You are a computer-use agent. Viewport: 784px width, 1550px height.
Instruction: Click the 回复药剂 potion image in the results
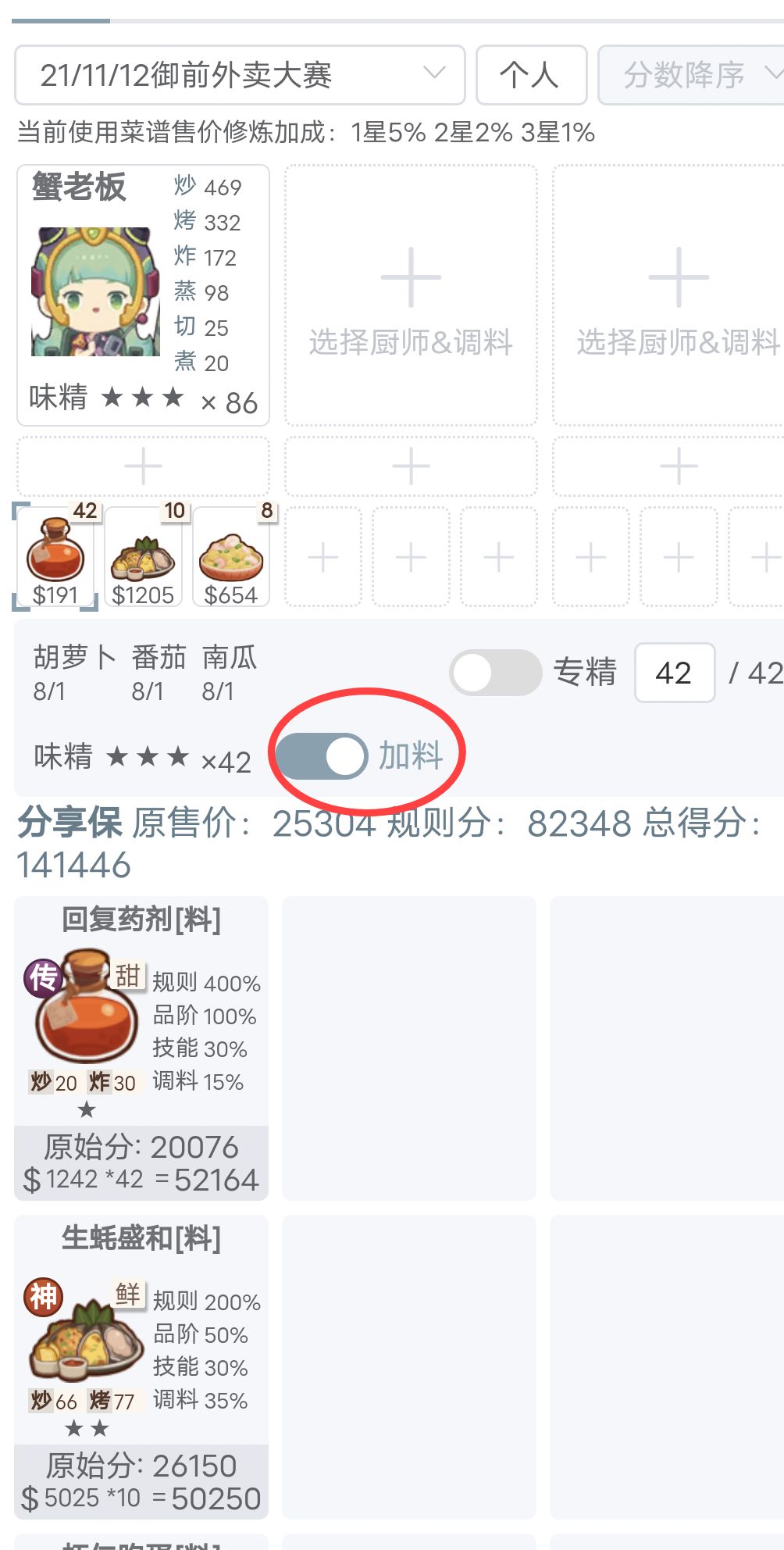86,1006
